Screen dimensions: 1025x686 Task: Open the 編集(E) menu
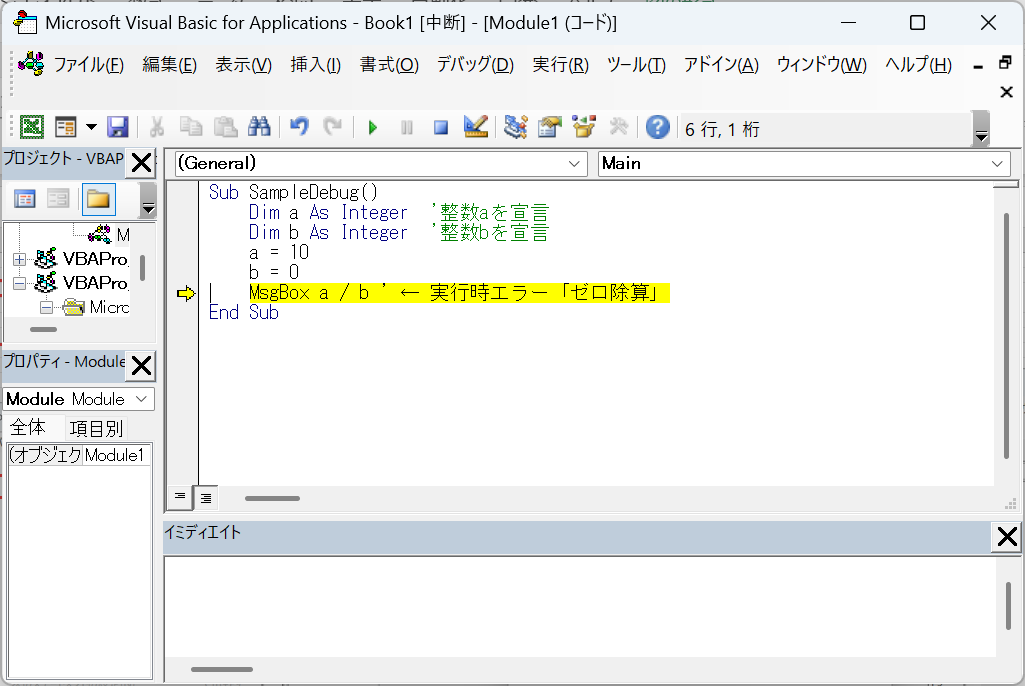[x=169, y=65]
